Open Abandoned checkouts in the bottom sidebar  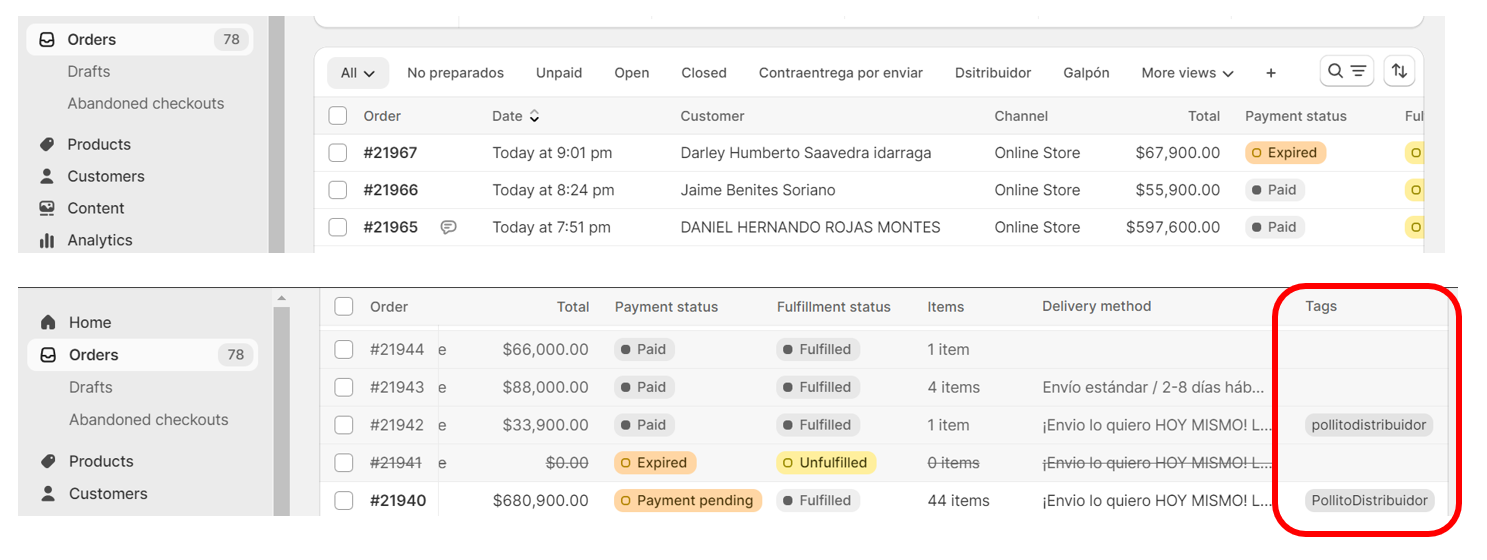coord(149,420)
